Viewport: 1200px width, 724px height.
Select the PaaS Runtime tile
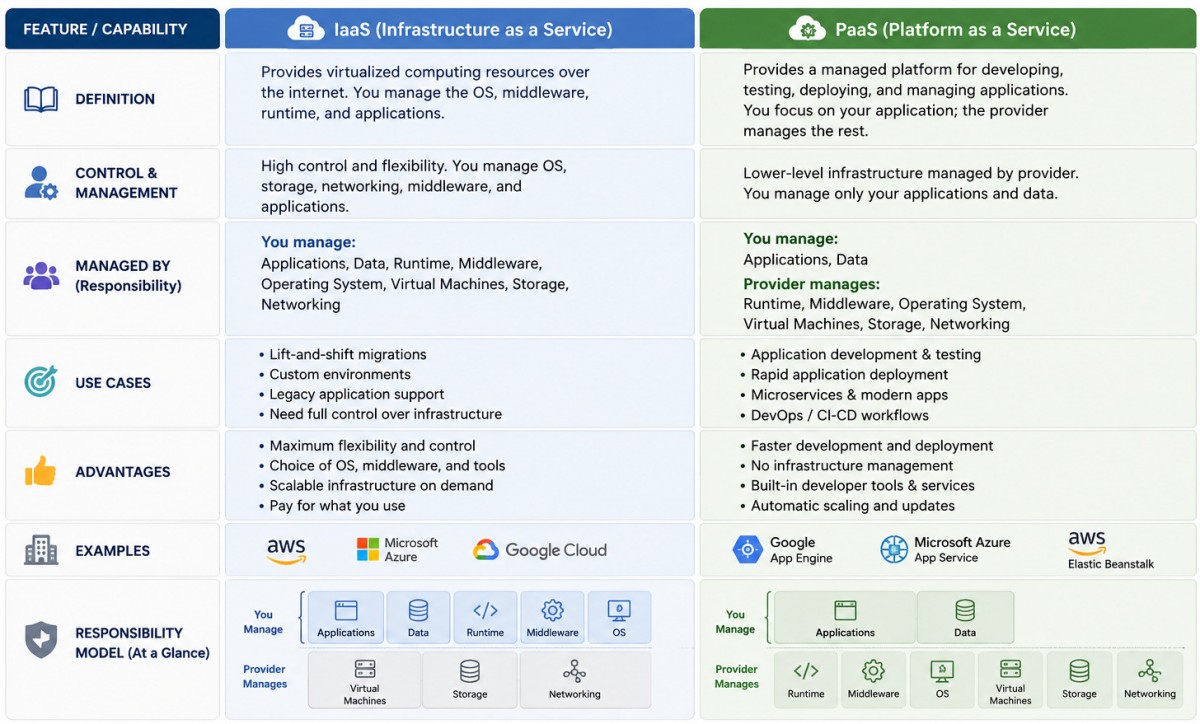(806, 680)
